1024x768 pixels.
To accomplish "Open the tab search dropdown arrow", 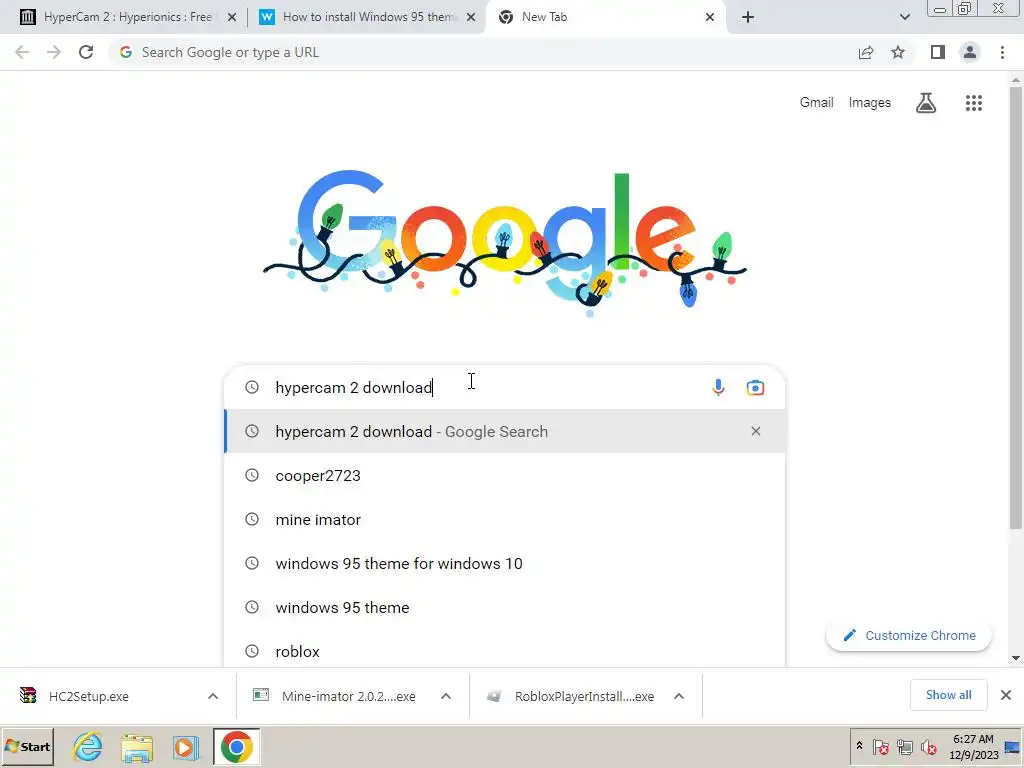I will [904, 17].
